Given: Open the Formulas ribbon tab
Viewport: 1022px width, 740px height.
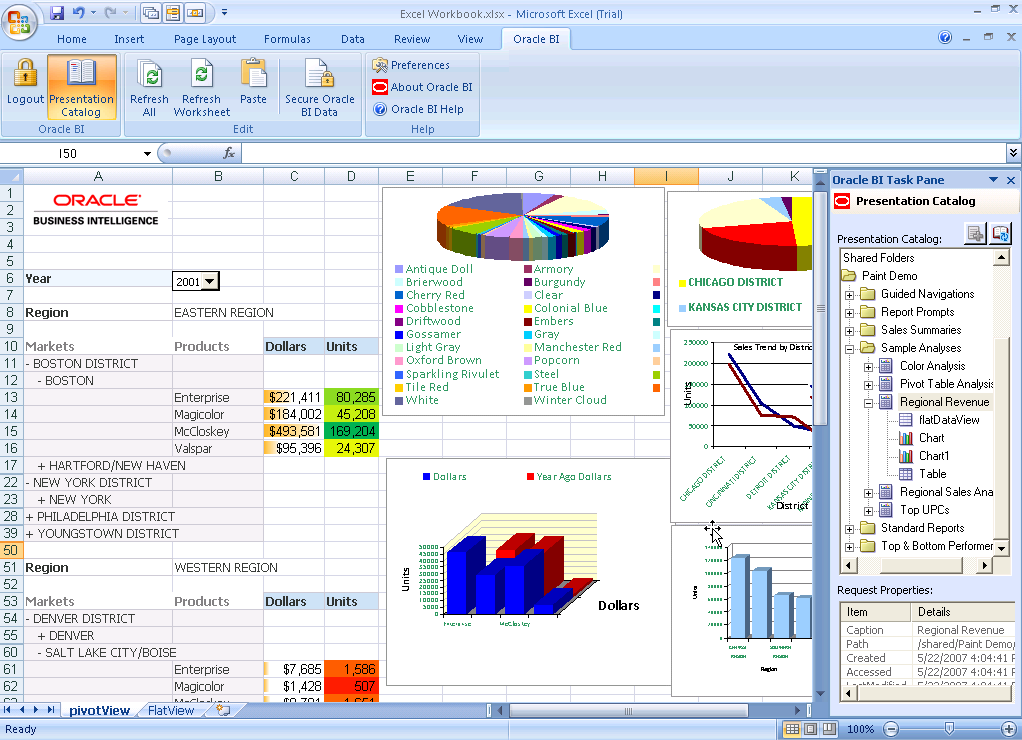Looking at the screenshot, I should [287, 39].
